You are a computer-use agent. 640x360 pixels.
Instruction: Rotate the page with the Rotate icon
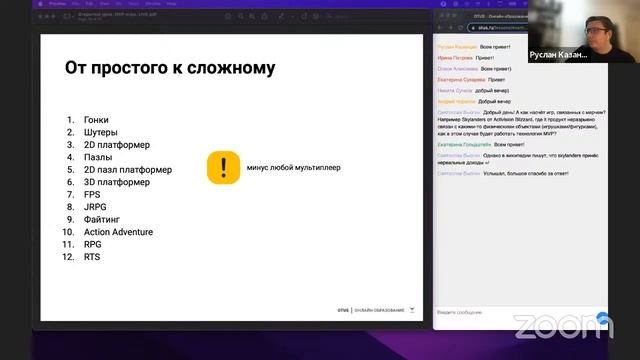(x=304, y=16)
